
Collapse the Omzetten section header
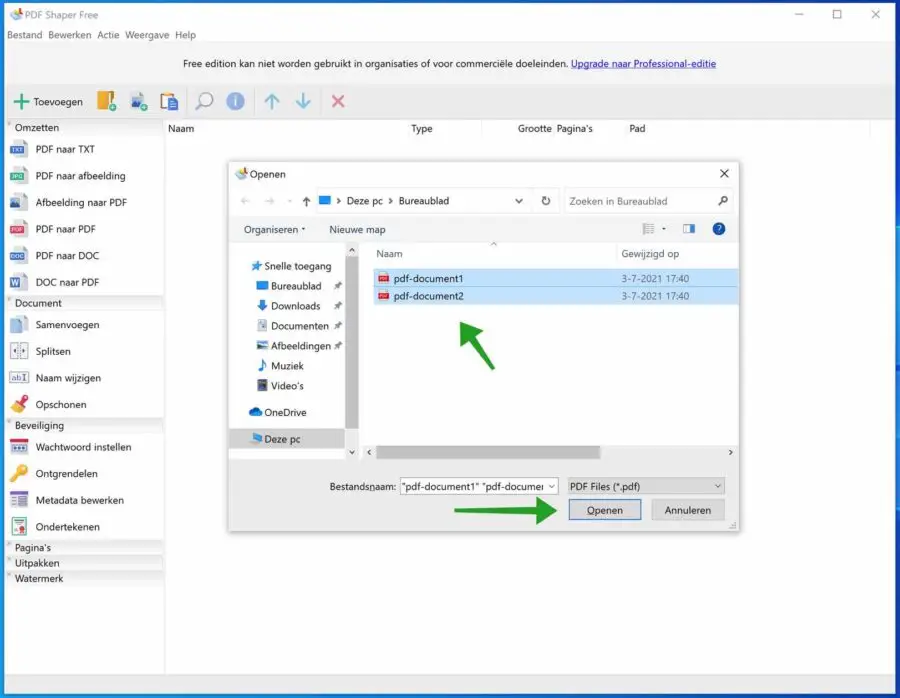pyautogui.click(x=84, y=127)
